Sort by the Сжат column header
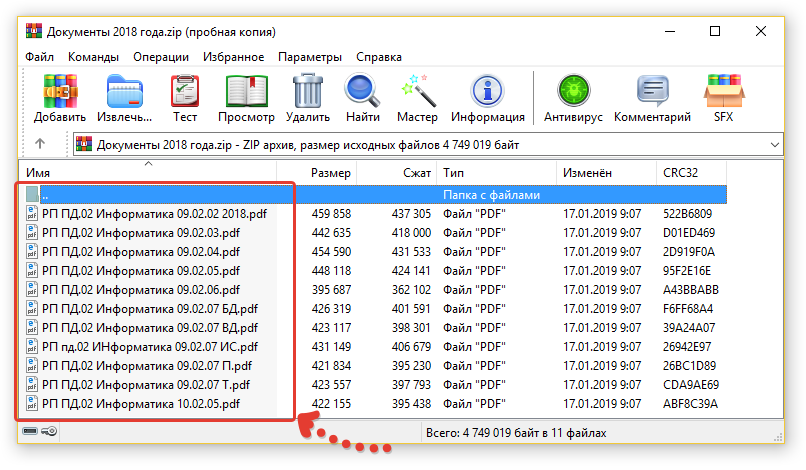Screen dimensions: 806x470 (x=396, y=173)
